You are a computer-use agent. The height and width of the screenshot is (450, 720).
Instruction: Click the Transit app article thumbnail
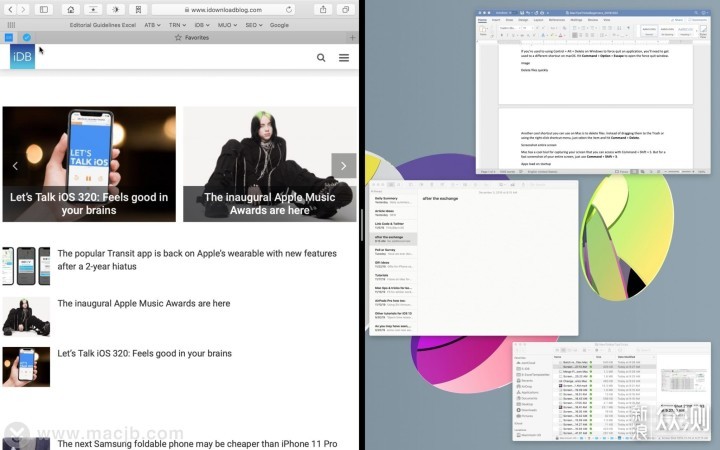(x=26, y=266)
